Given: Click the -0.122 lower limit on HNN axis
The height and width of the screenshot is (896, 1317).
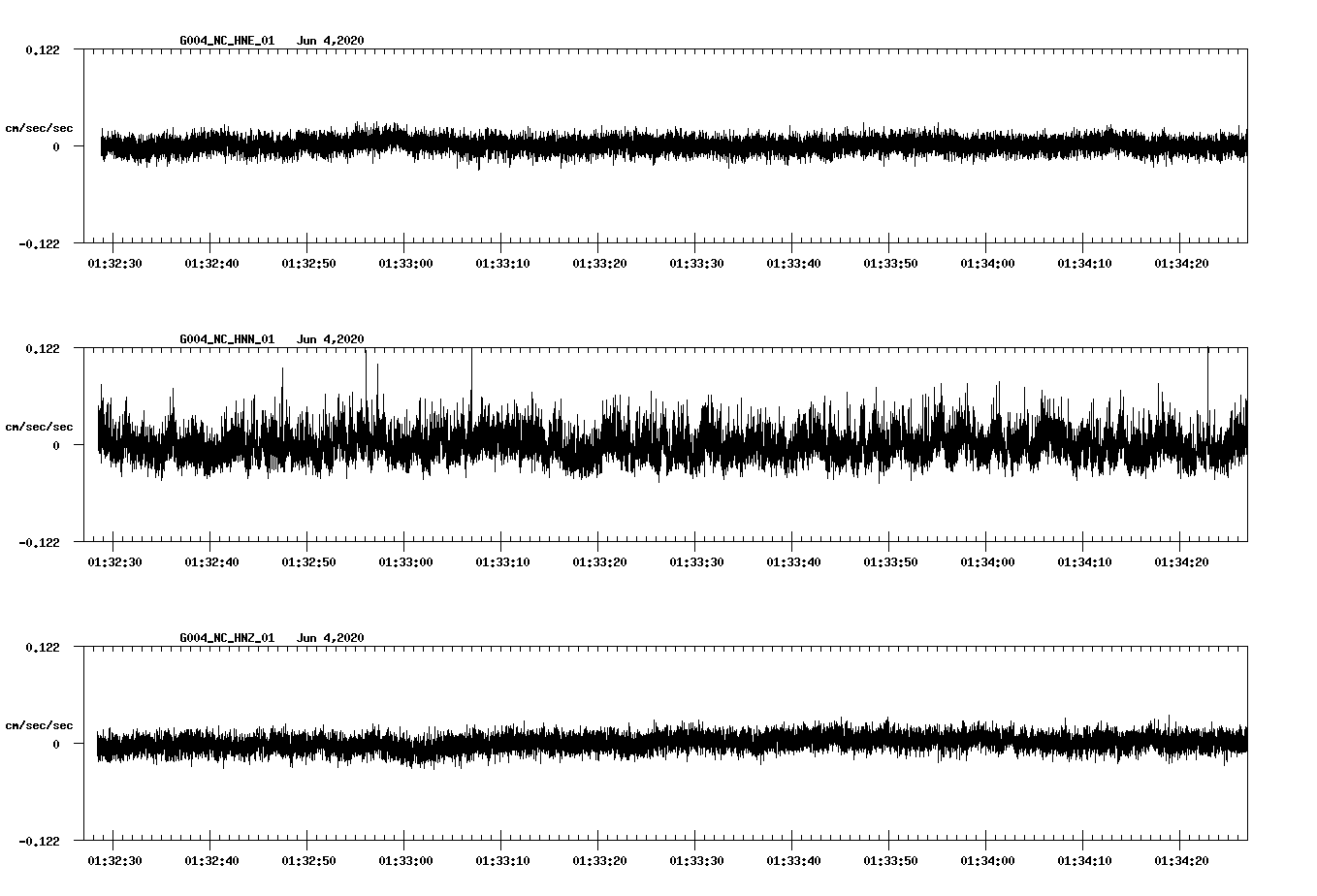Looking at the screenshot, I should click(x=40, y=543).
